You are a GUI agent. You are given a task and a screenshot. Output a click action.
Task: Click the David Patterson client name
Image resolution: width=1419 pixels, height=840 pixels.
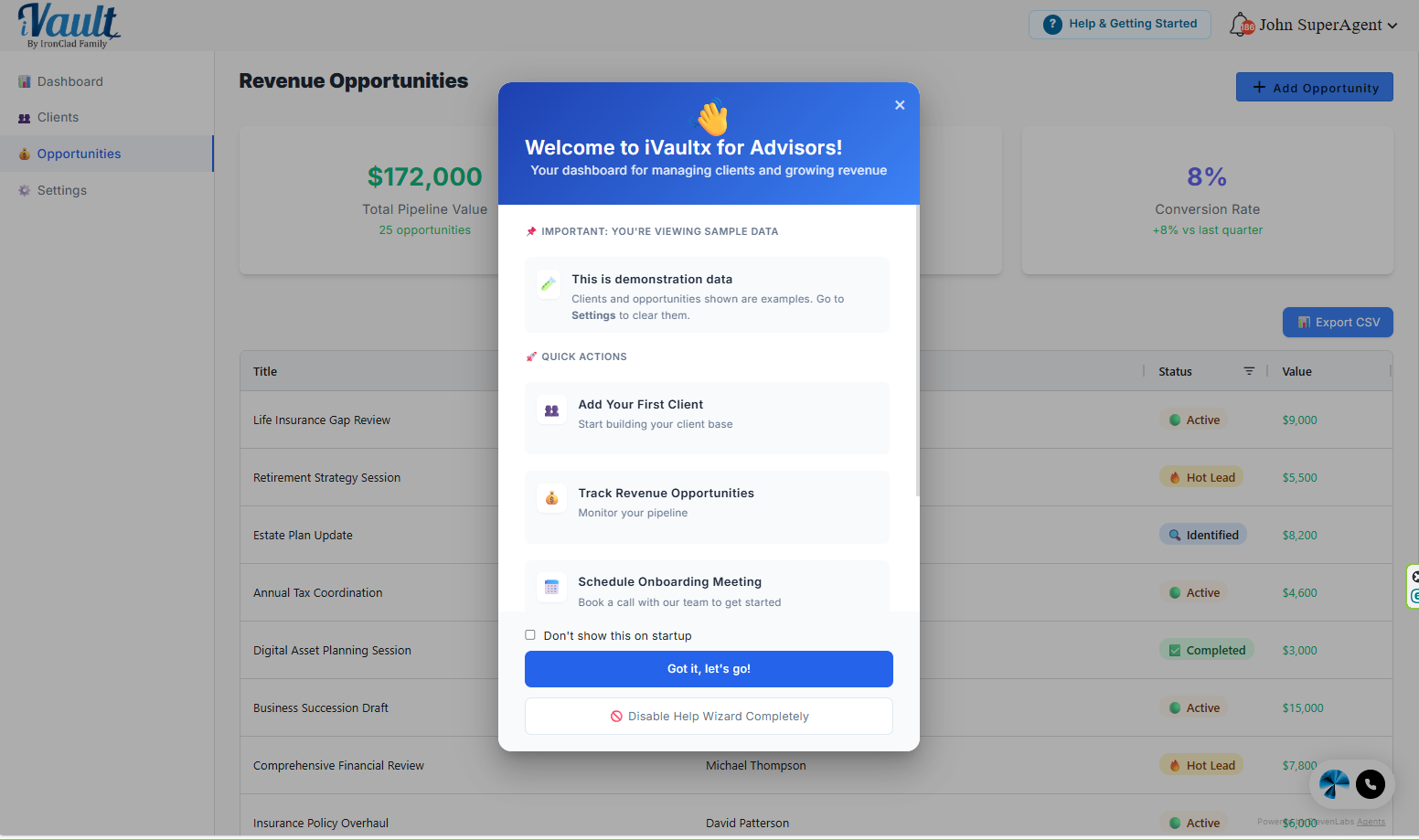click(747, 824)
